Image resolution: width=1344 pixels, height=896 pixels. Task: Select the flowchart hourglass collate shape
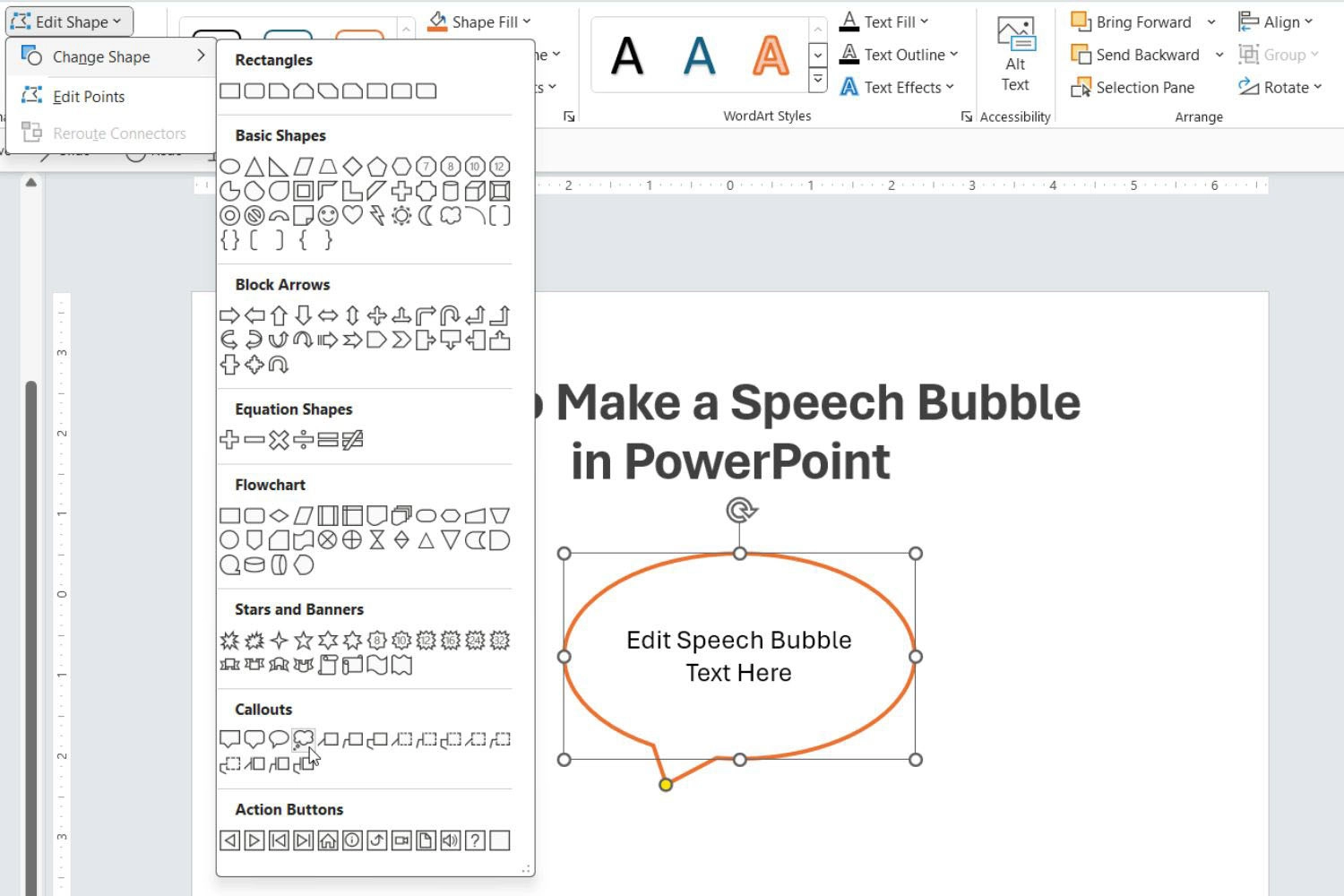click(x=377, y=540)
